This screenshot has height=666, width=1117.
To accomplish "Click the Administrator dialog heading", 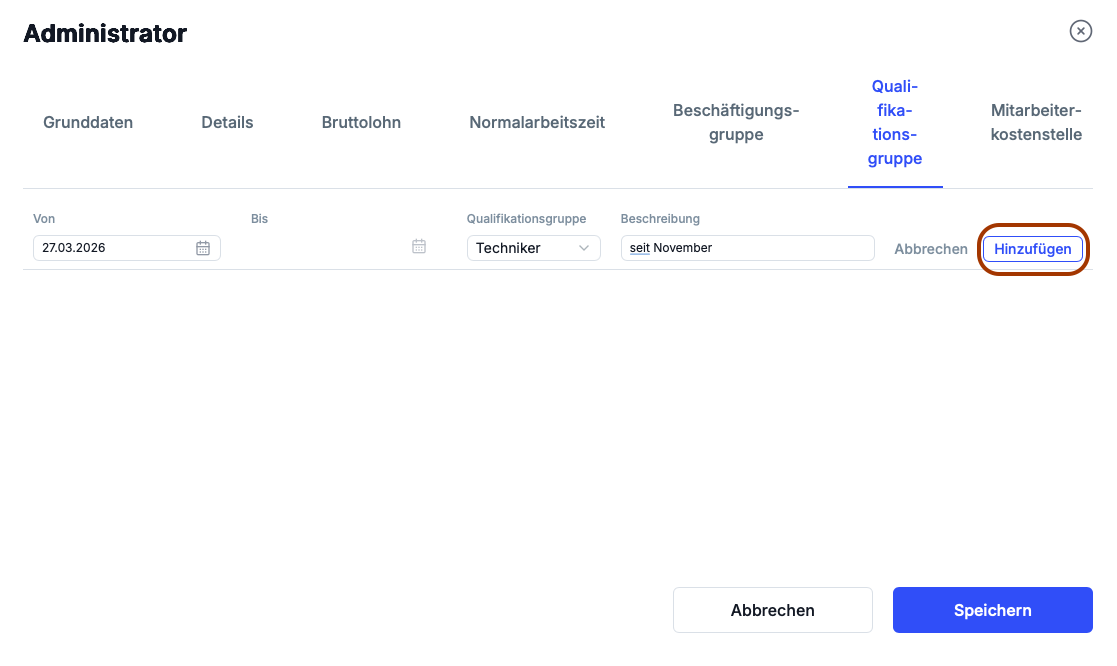I will click(x=105, y=34).
